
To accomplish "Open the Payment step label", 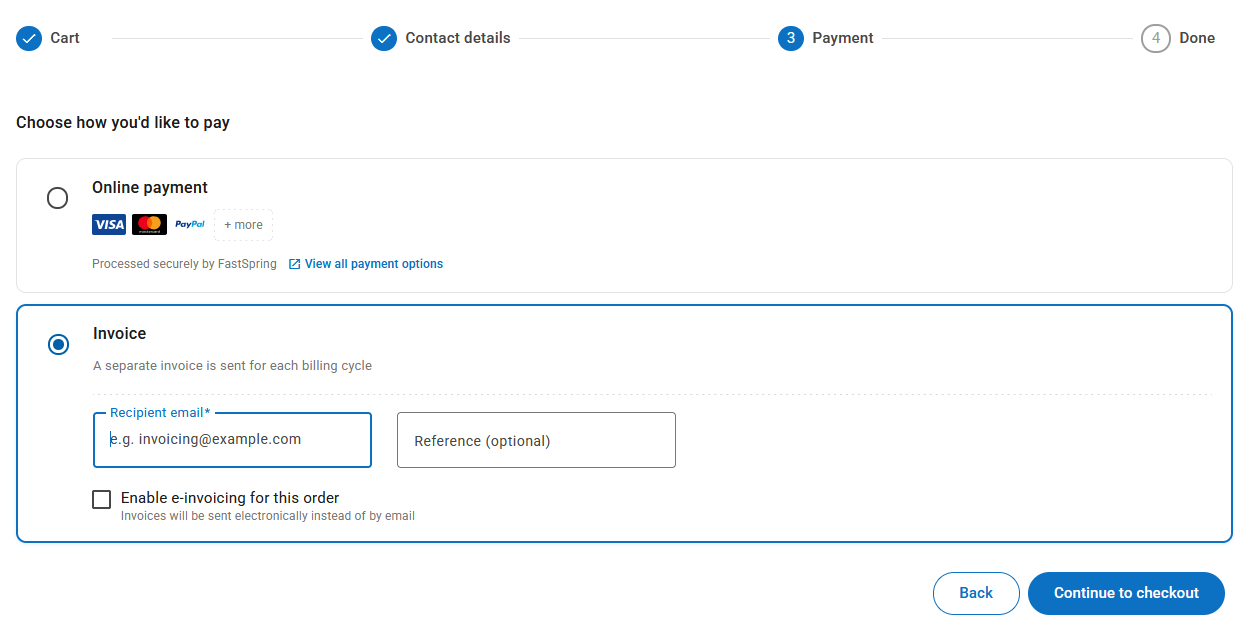I will pos(843,38).
